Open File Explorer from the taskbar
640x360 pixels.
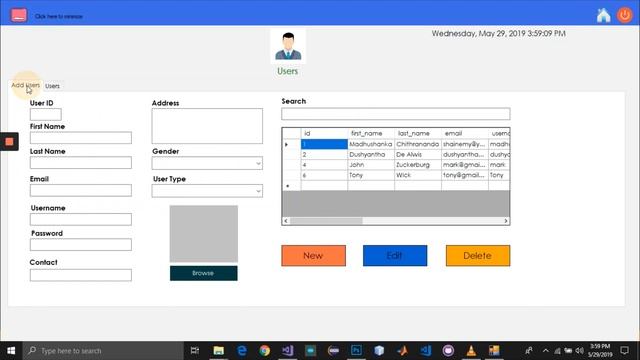pyautogui.click(x=218, y=351)
